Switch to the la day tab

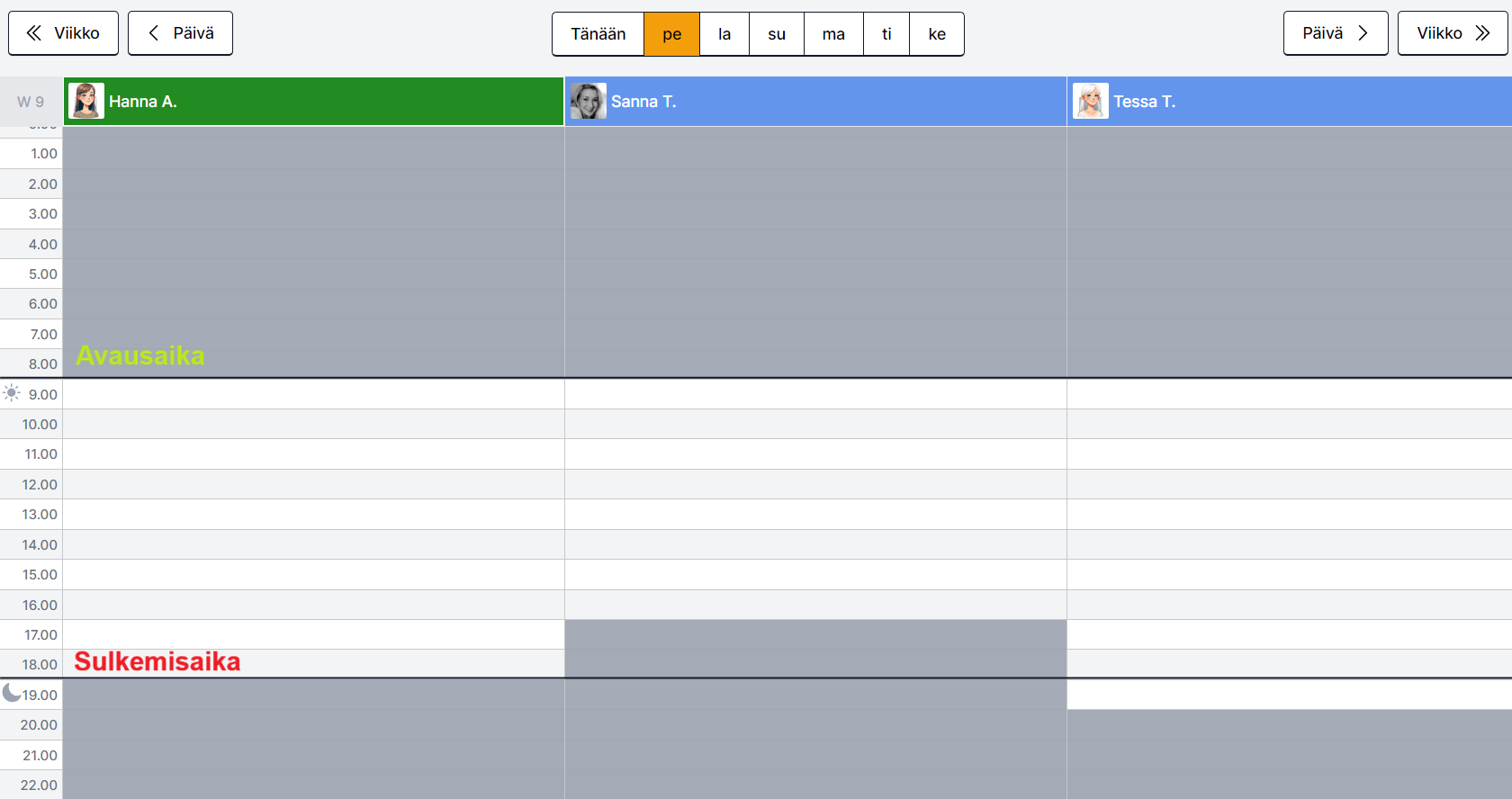[724, 34]
